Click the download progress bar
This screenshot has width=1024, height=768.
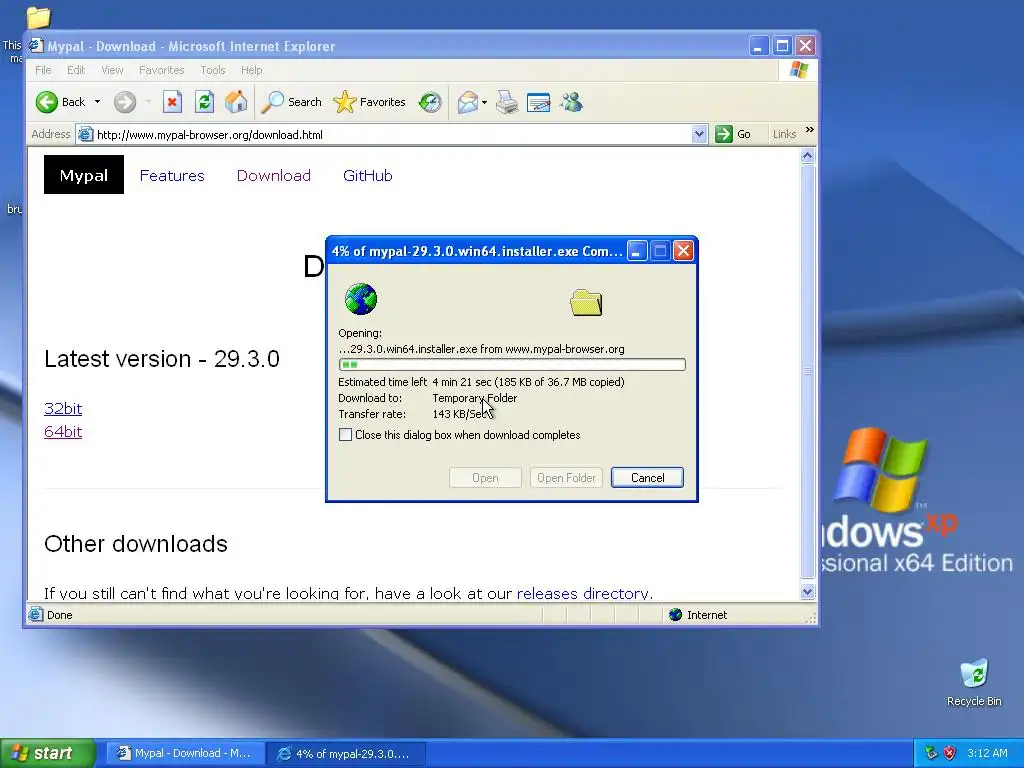click(x=512, y=364)
